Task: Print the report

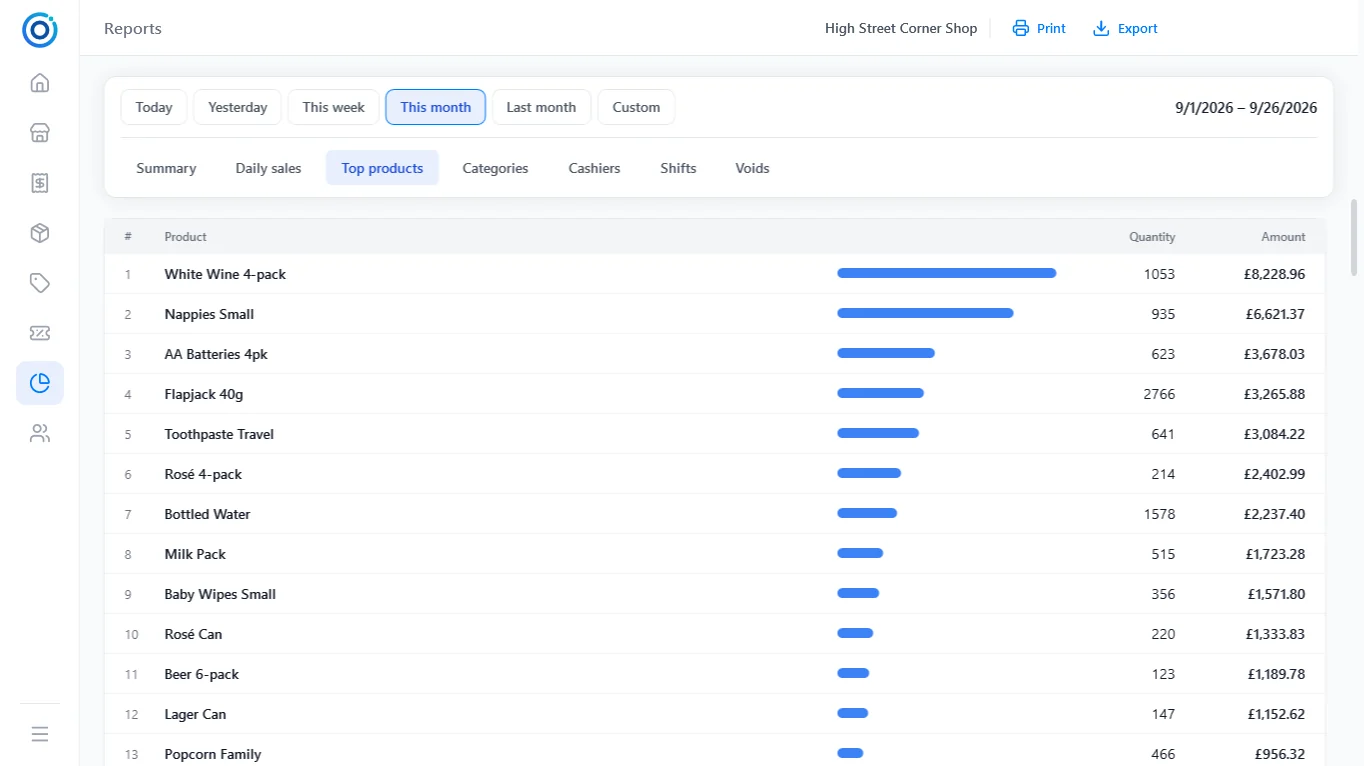Action: pos(1039,28)
